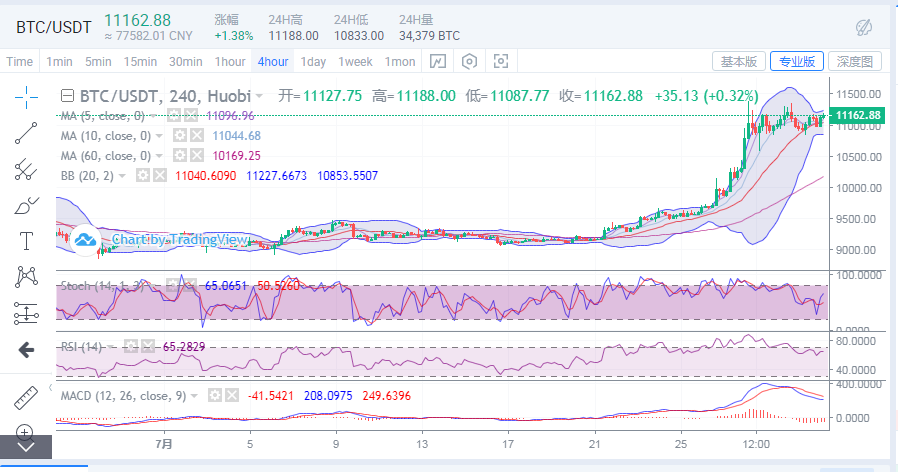Viewport: 898px width, 472px height.
Task: Switch to the 1day timeframe
Action: pyautogui.click(x=313, y=62)
